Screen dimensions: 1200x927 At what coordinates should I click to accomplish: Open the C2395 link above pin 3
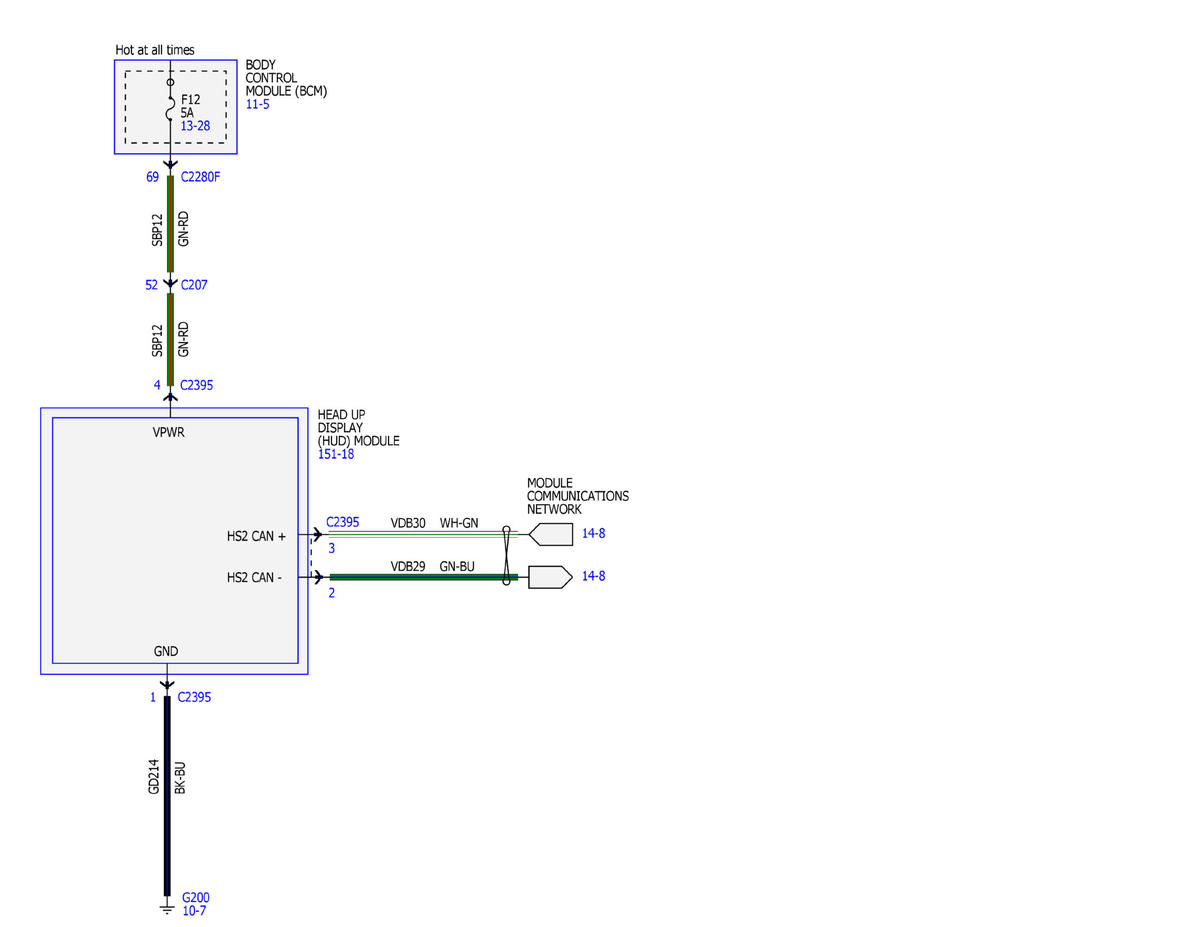pyautogui.click(x=343, y=522)
